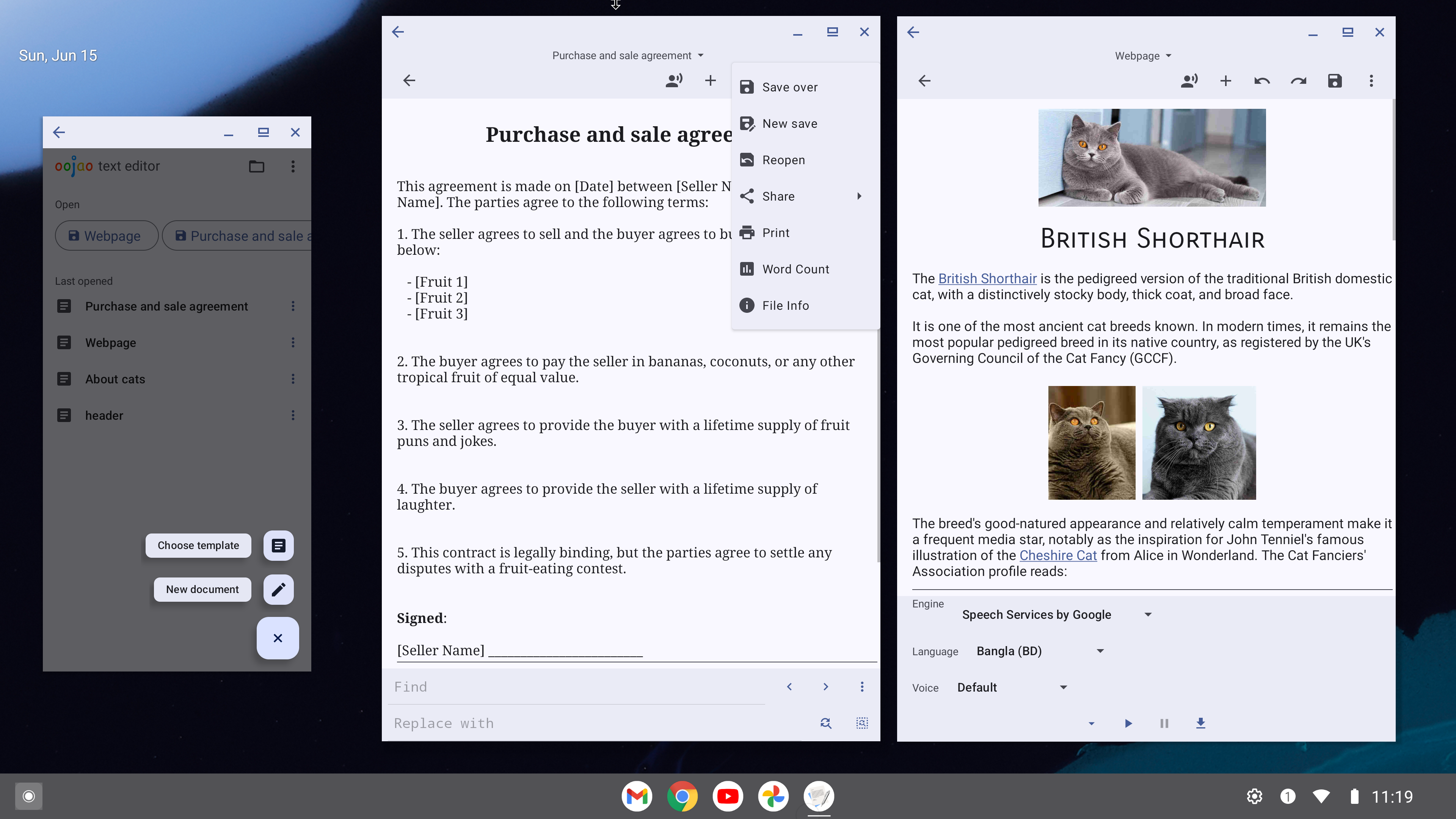The width and height of the screenshot is (1456, 819).
Task: Open header from the Last opened list
Action: click(104, 416)
